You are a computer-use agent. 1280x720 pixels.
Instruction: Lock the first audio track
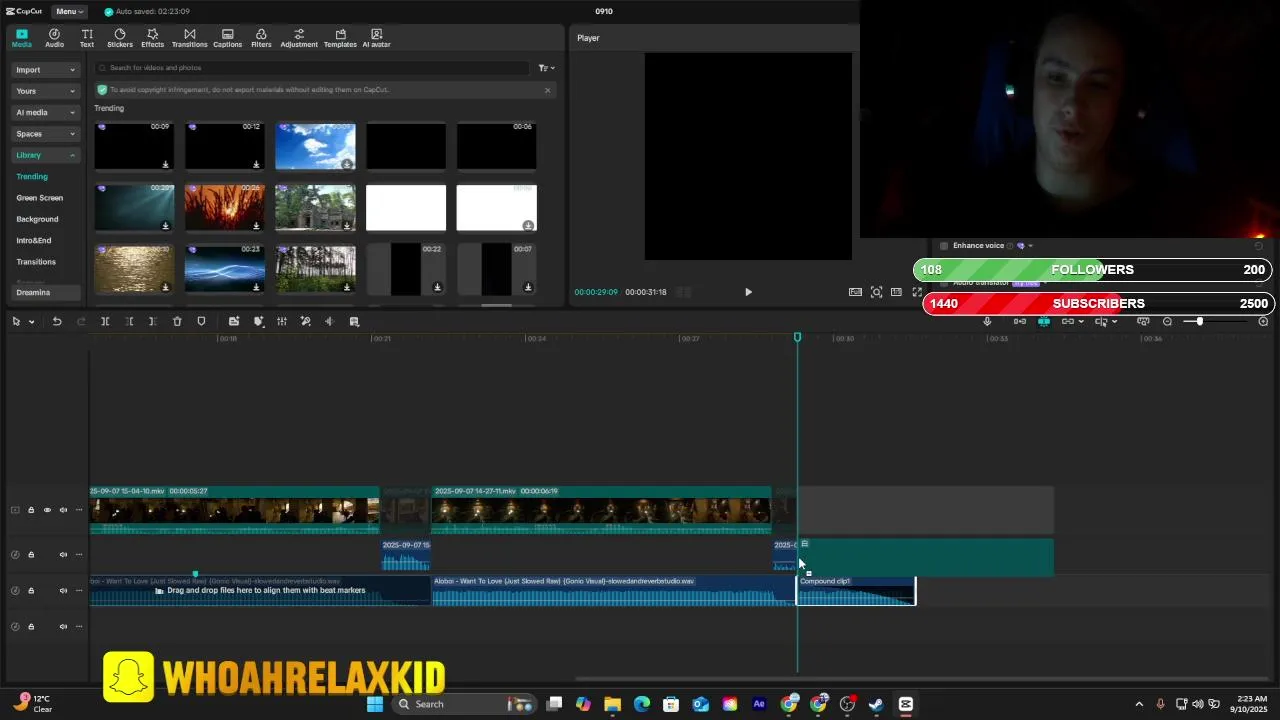(x=31, y=554)
